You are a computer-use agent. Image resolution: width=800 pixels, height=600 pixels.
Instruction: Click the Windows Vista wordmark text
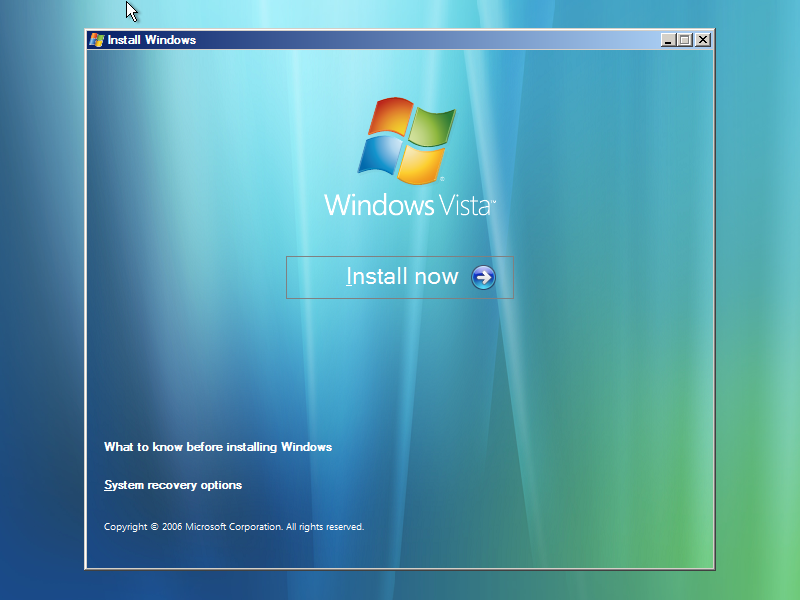pyautogui.click(x=409, y=205)
